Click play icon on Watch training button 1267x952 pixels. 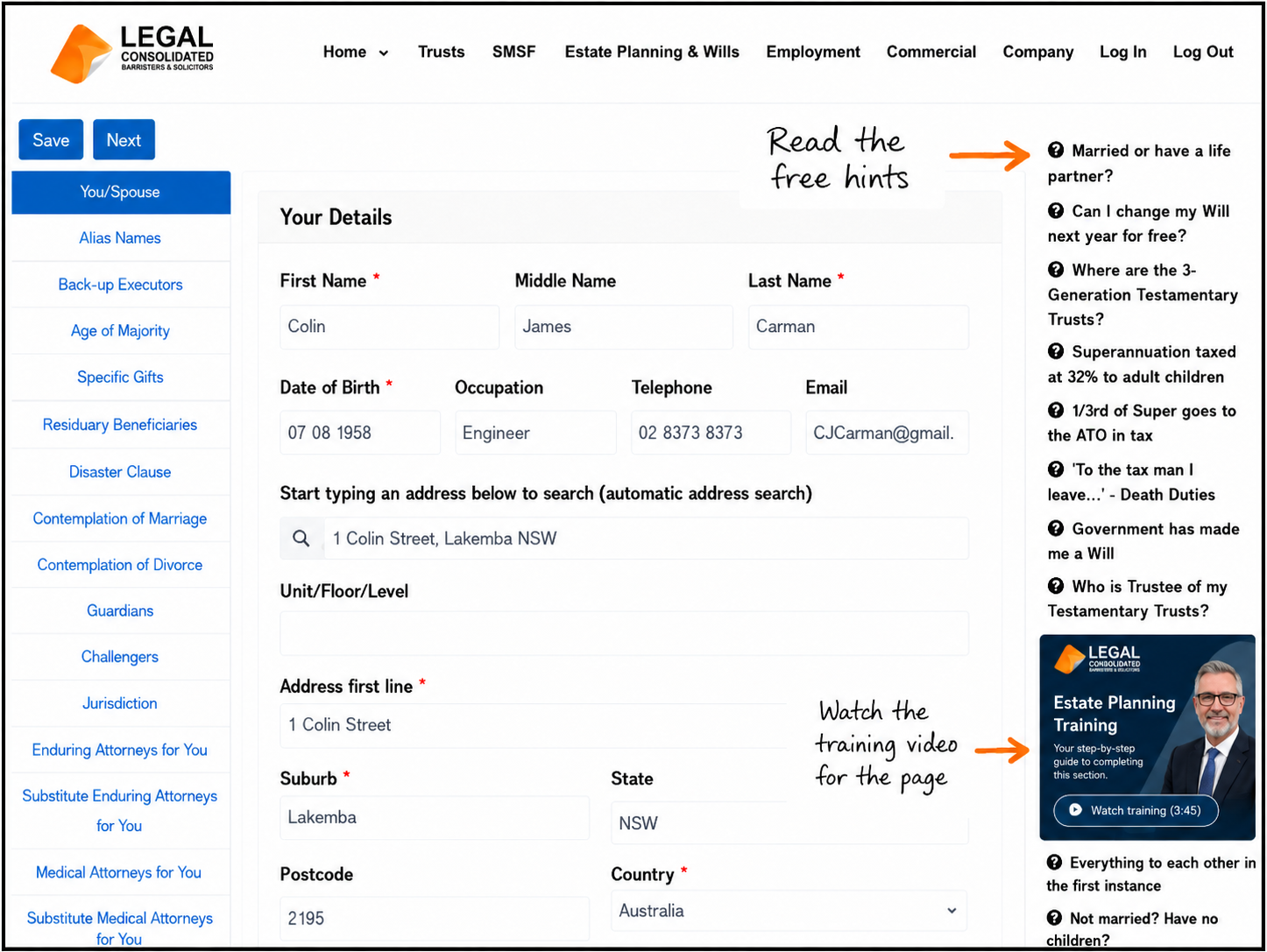(1075, 810)
